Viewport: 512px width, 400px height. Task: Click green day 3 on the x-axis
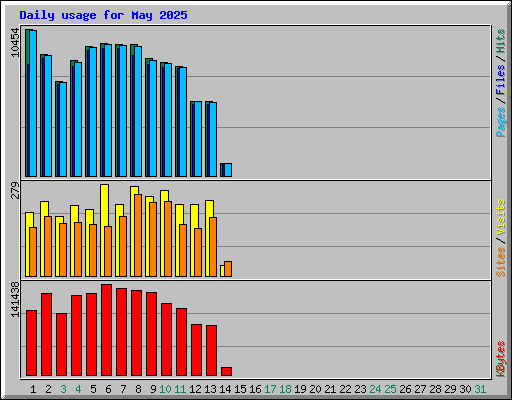(x=63, y=389)
